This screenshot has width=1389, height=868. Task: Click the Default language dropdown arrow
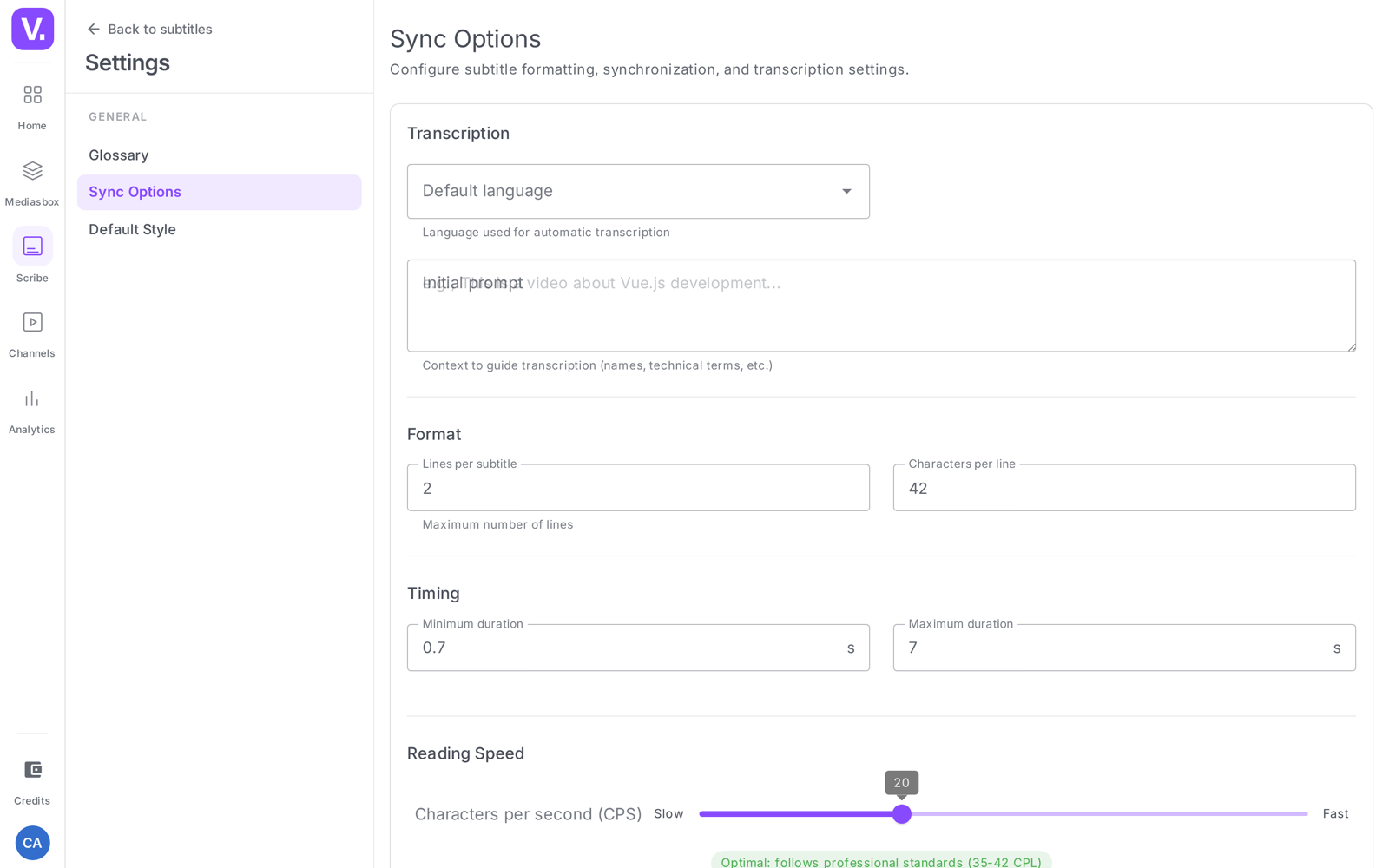tap(846, 191)
